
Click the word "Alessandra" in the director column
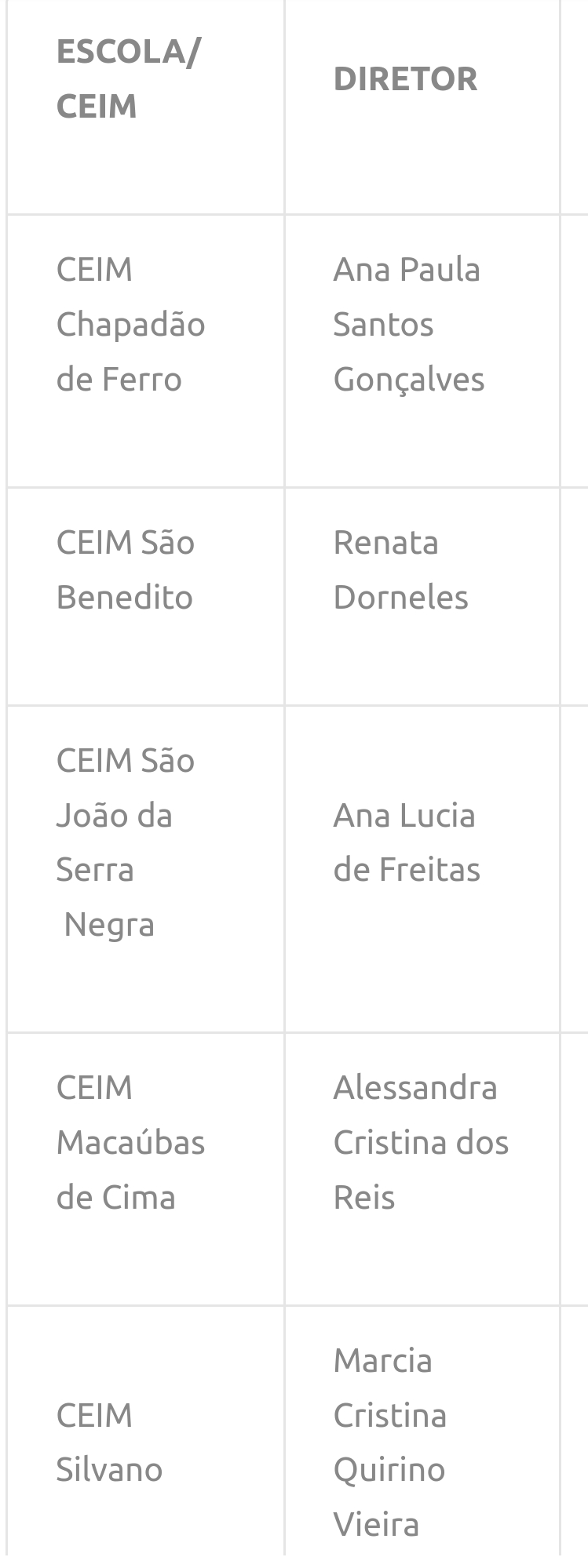coord(415,1088)
